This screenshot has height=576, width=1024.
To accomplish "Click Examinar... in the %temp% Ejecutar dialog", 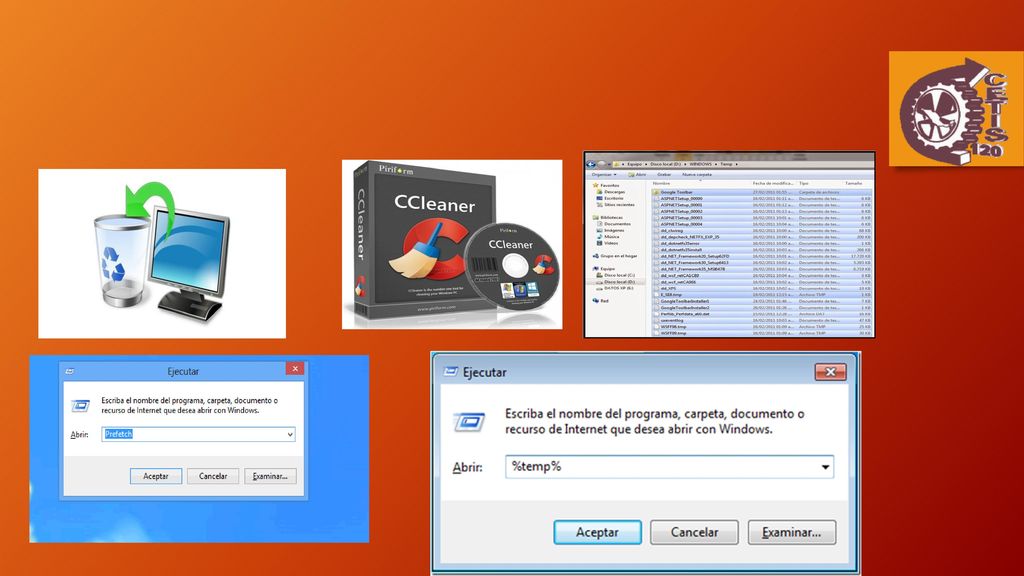I will coord(792,532).
